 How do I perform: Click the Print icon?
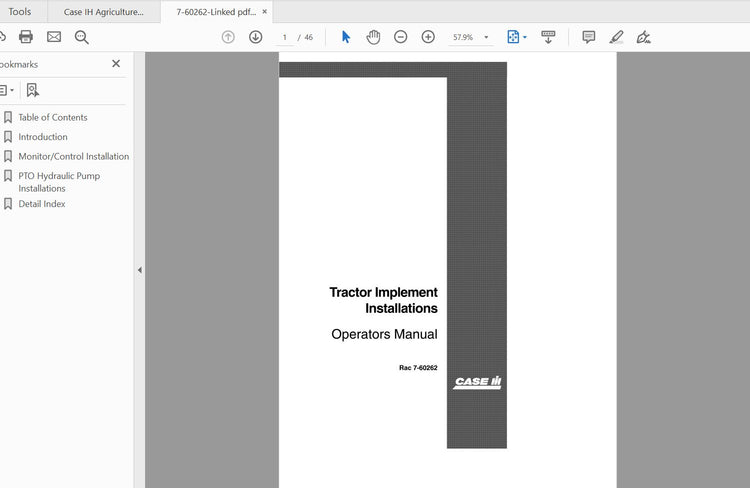point(26,37)
